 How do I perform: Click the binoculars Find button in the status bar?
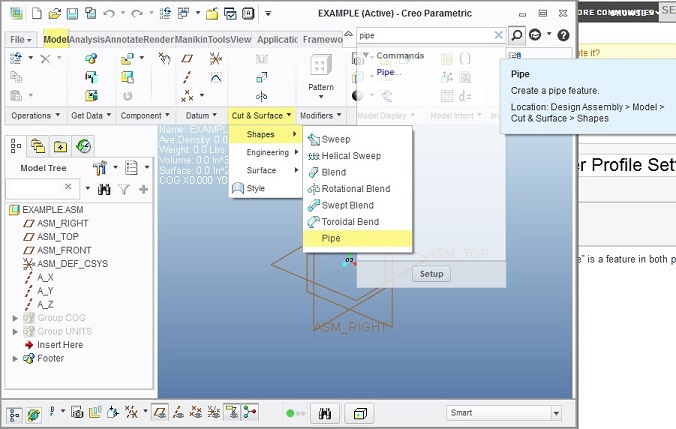coord(325,414)
